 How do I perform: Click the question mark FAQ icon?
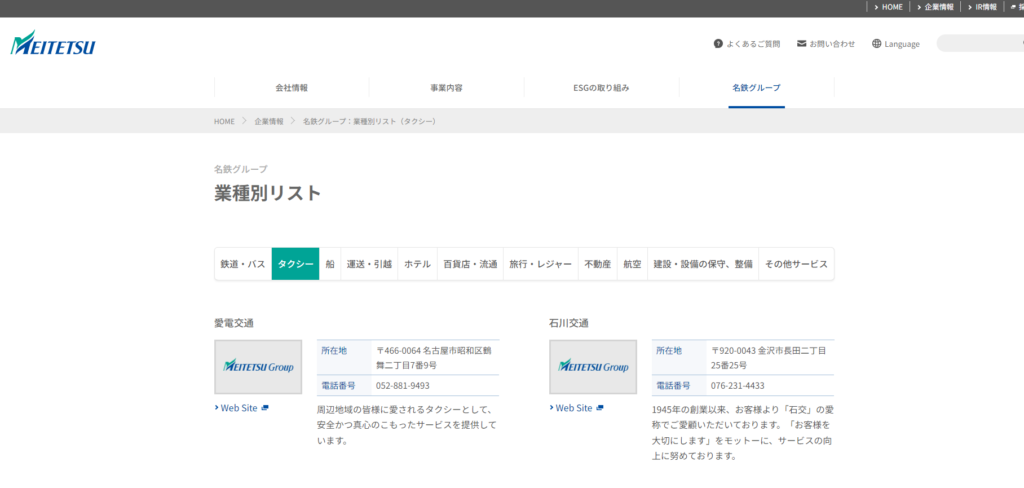718,44
